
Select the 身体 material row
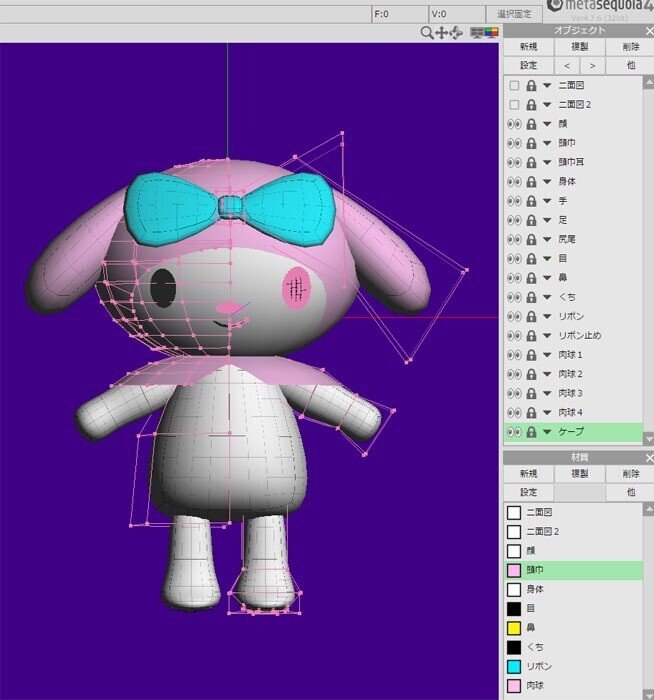(x=573, y=589)
